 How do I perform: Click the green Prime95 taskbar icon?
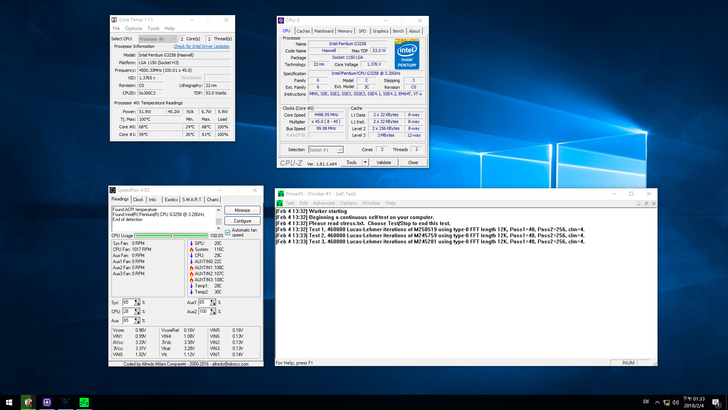(85, 402)
